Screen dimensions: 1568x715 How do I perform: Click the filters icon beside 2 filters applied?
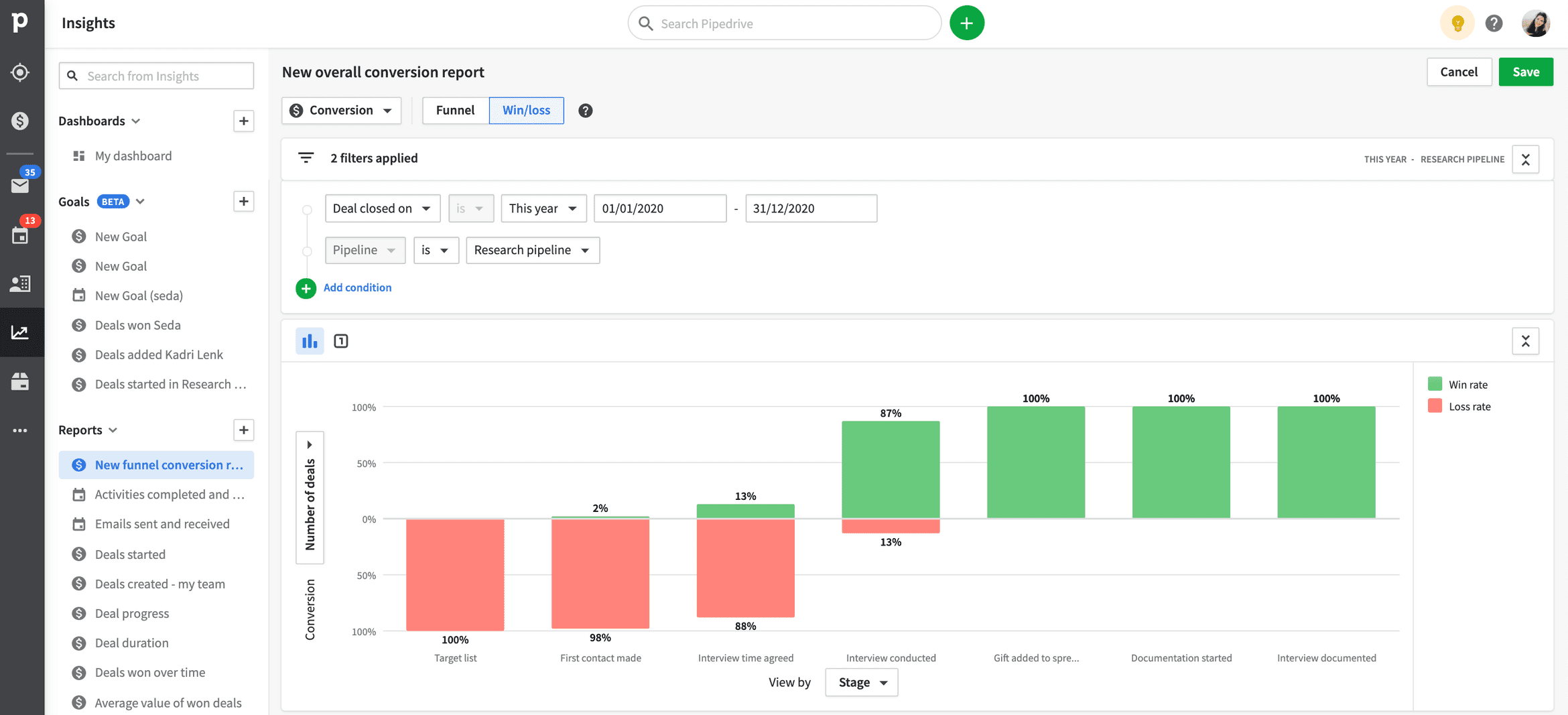tap(306, 158)
